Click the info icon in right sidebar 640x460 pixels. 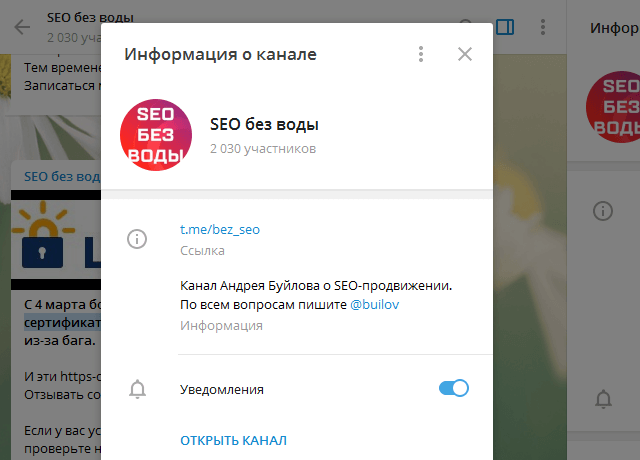tap(603, 211)
